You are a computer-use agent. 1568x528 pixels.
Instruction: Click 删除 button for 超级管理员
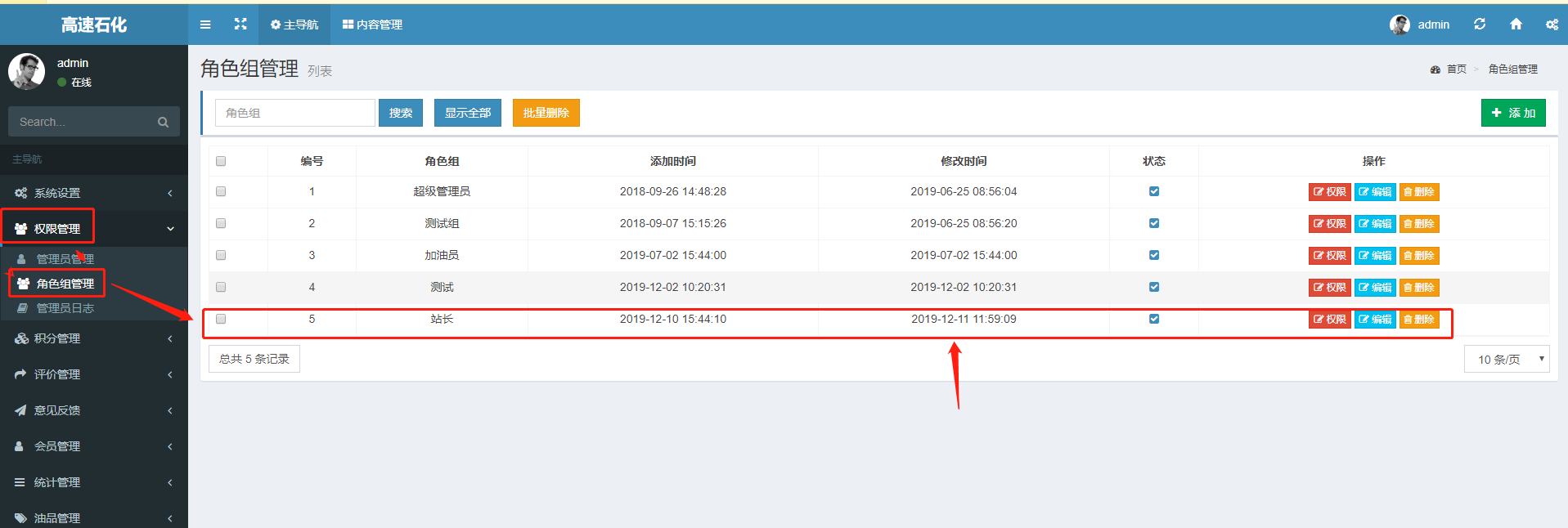click(x=1419, y=192)
